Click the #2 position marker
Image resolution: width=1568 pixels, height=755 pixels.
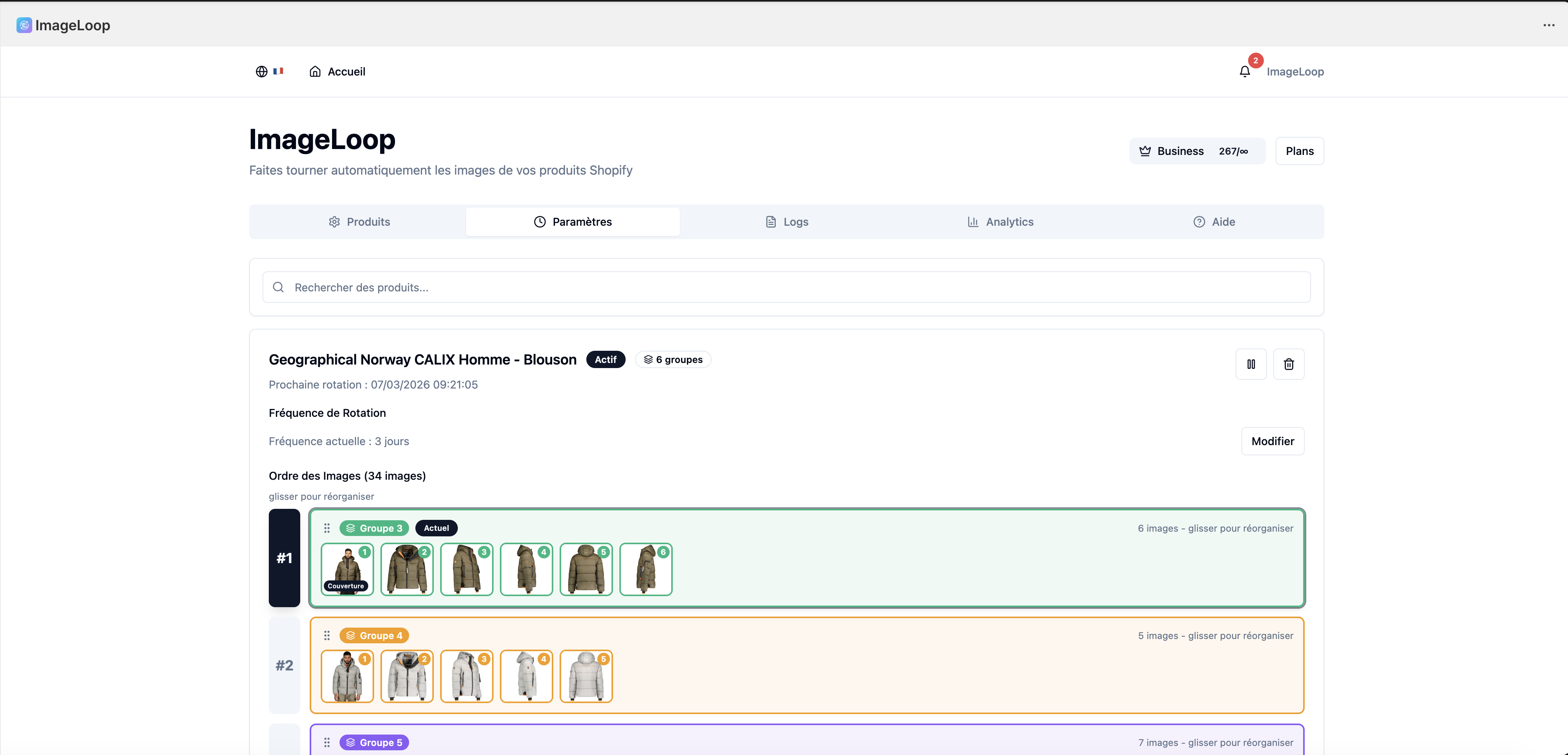284,665
